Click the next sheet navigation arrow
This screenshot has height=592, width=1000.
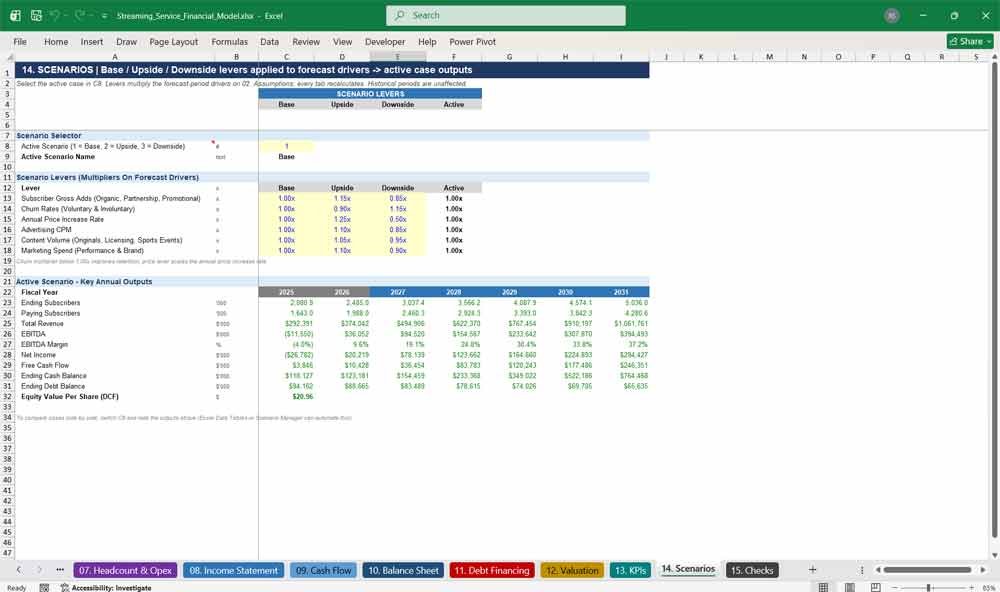click(x=40, y=570)
